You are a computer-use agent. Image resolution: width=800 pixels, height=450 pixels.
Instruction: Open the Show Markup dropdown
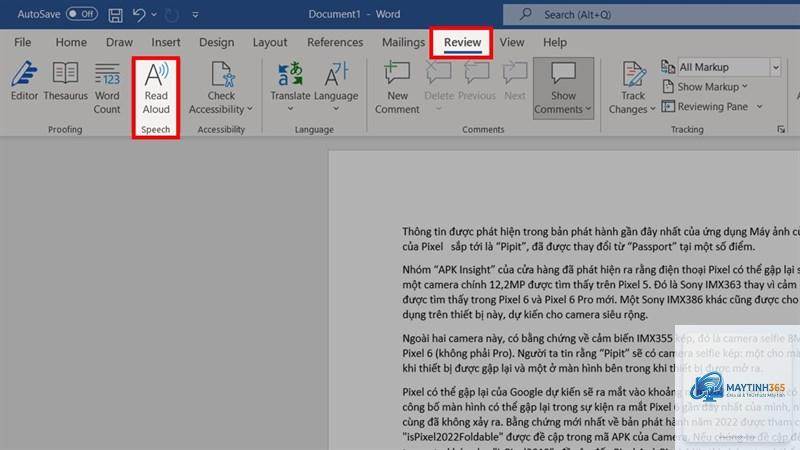coord(704,87)
